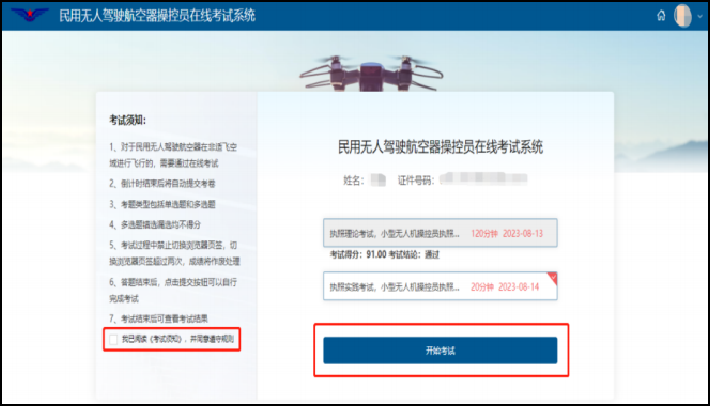Click rule 2 about countdown auto-submit
Screen dimensions: 710x406
click(x=162, y=183)
